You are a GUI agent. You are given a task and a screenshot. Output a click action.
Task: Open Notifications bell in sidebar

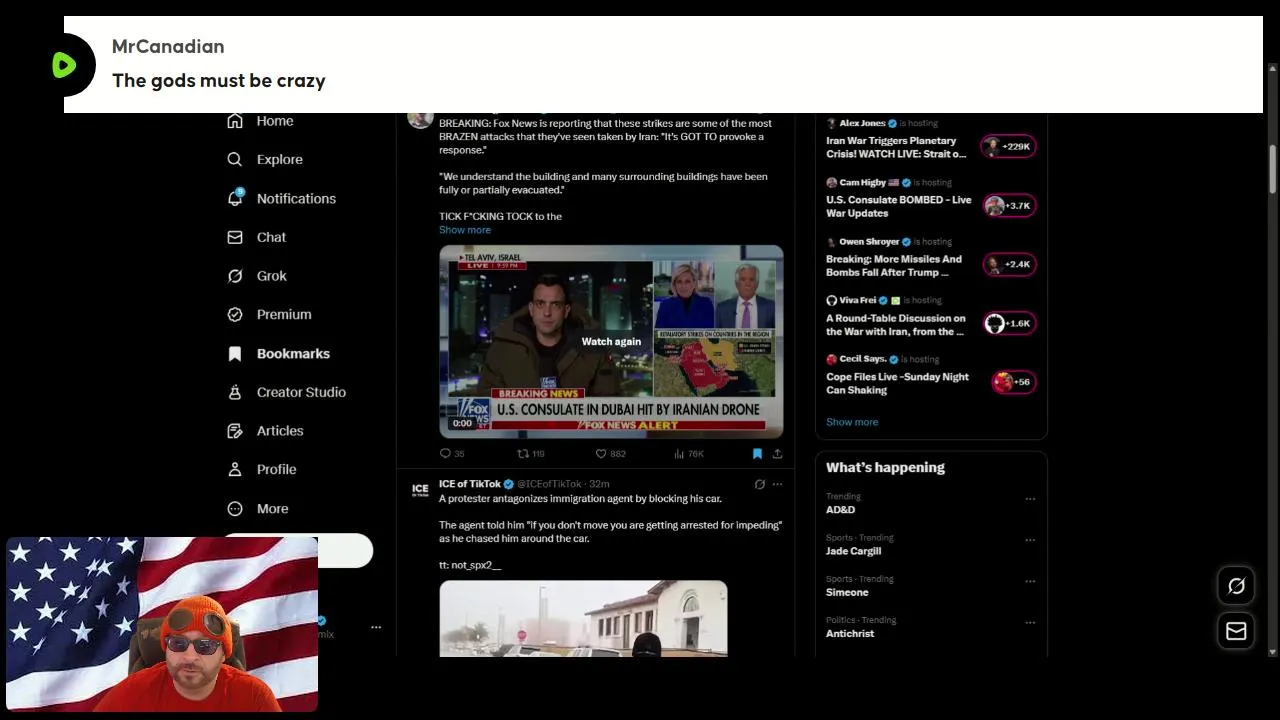281,198
